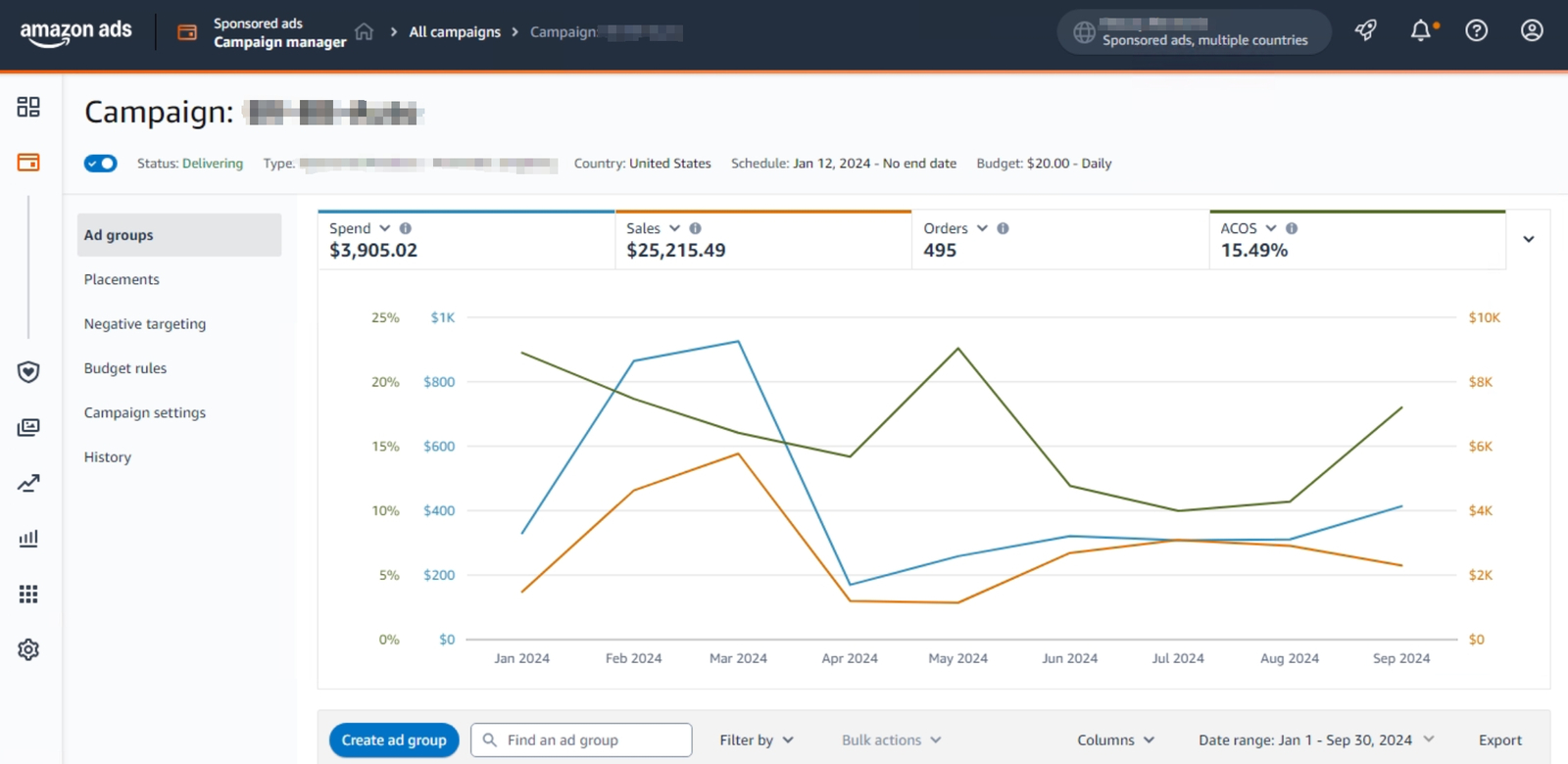Open the Spend metric dropdown
Screen dimensions: 1568x764
coord(384,228)
